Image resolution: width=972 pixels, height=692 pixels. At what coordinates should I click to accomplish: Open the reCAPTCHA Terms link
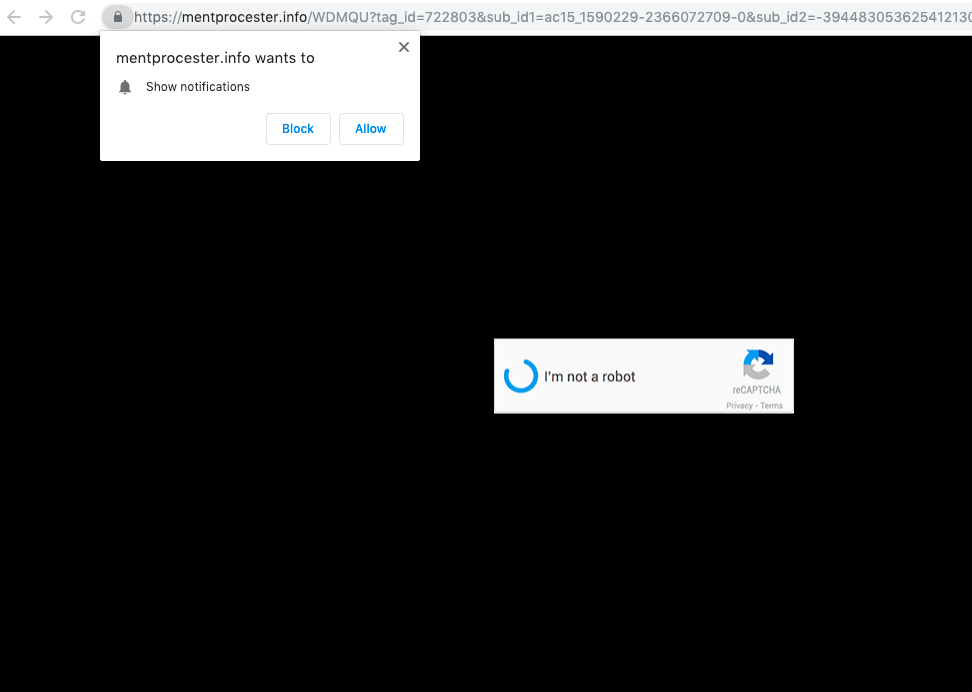[x=772, y=406]
